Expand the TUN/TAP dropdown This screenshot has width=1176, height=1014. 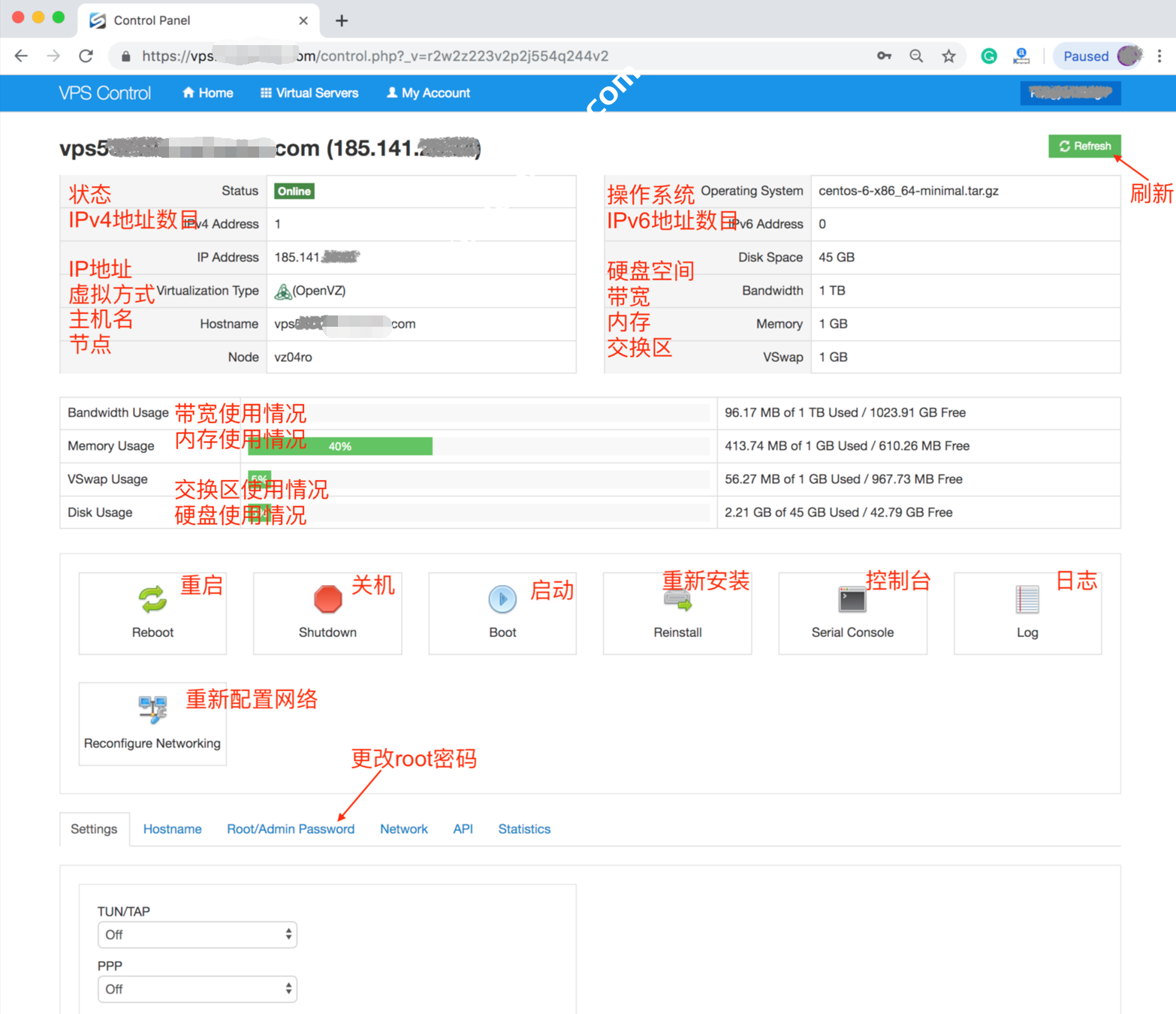(x=198, y=934)
